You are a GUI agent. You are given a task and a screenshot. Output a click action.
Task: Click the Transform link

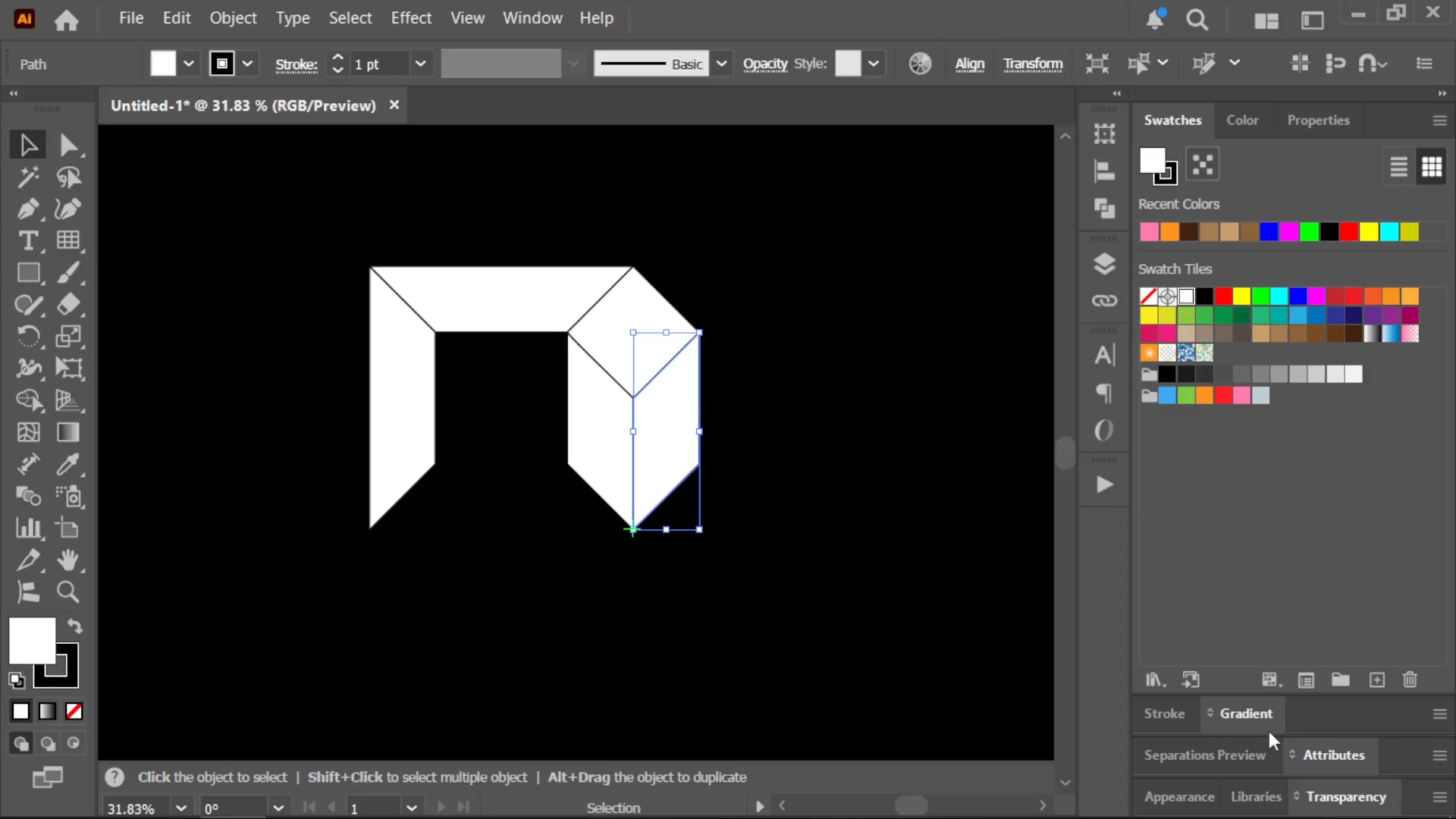tap(1033, 64)
